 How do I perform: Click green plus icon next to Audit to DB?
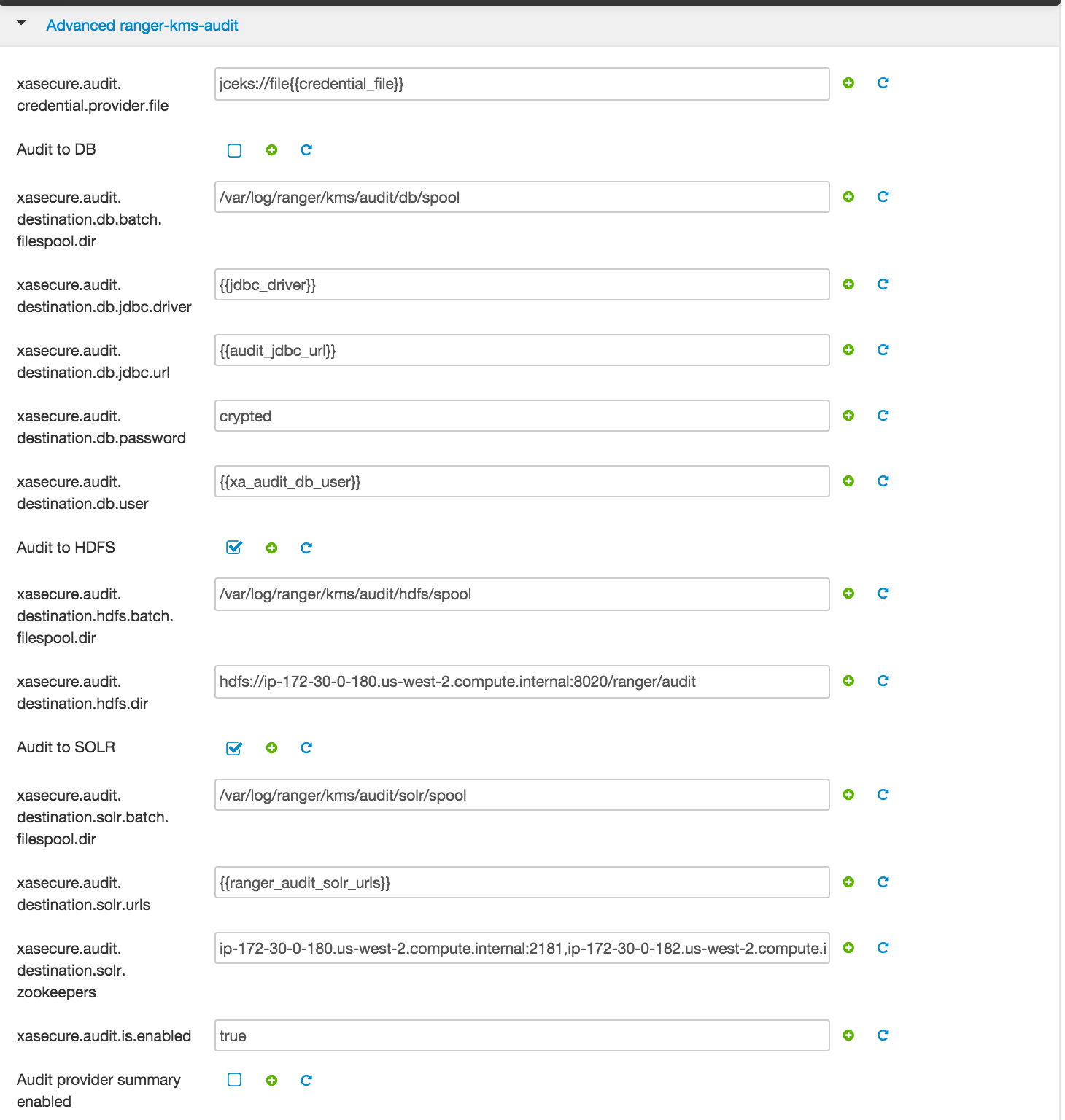click(x=272, y=150)
